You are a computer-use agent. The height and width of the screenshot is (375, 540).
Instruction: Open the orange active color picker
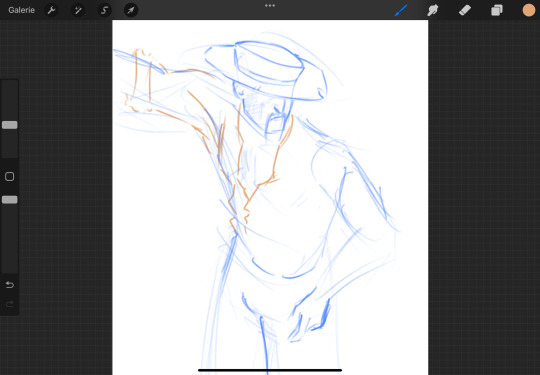[529, 10]
